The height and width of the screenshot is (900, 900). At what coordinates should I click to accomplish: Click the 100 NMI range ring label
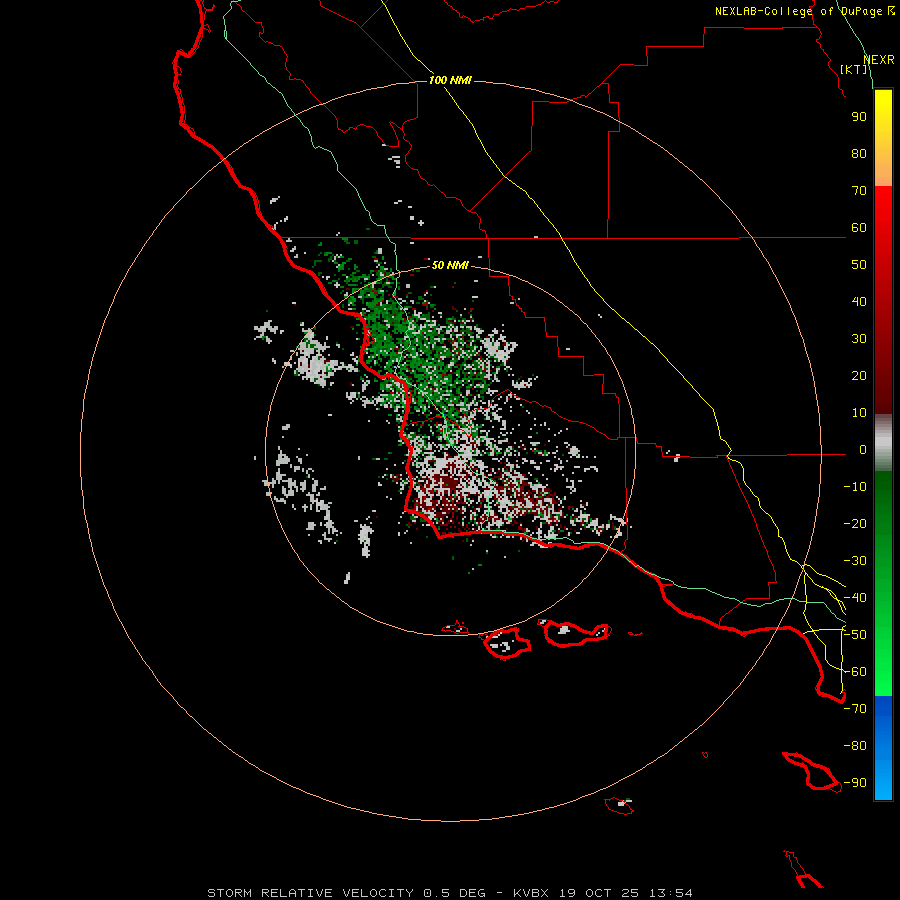point(450,80)
